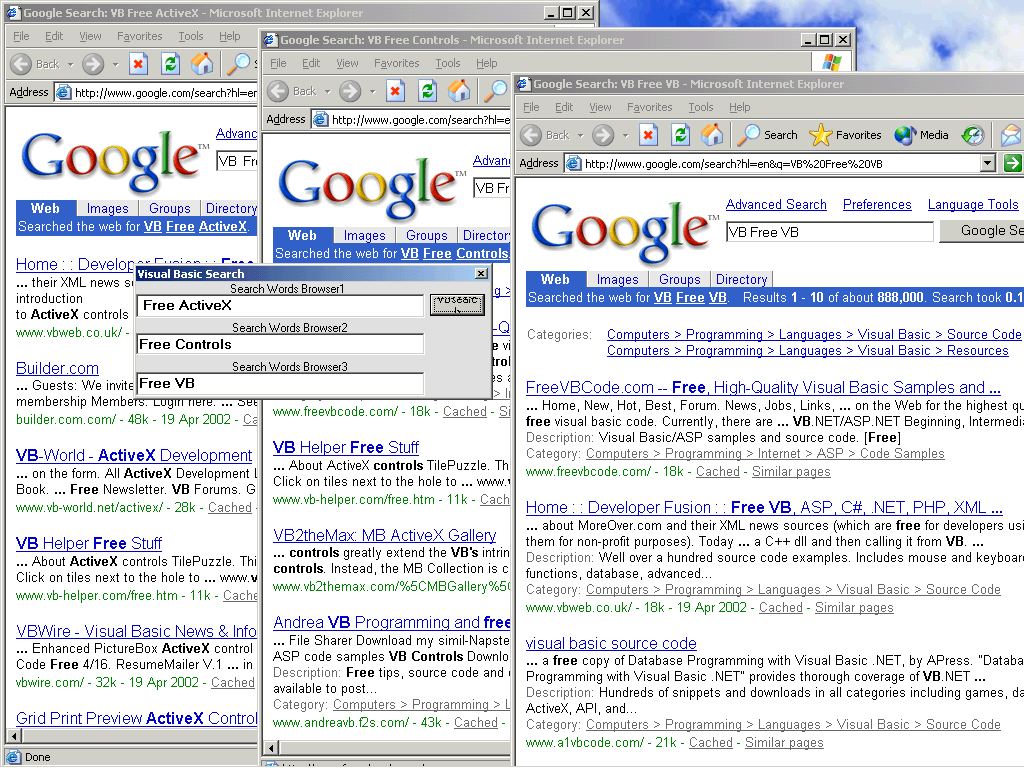Click Back arrow in VB Free ActiveX window
Screen dimensions: 1024x768
click(x=22, y=64)
